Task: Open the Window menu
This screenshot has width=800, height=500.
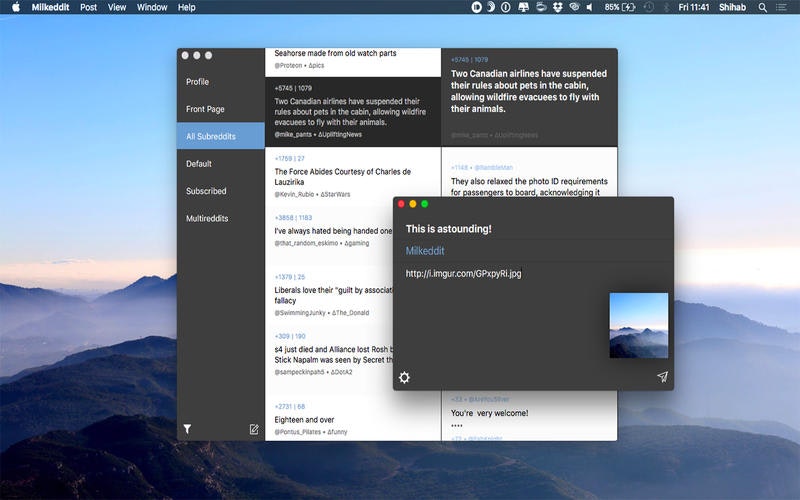Action: tap(152, 7)
